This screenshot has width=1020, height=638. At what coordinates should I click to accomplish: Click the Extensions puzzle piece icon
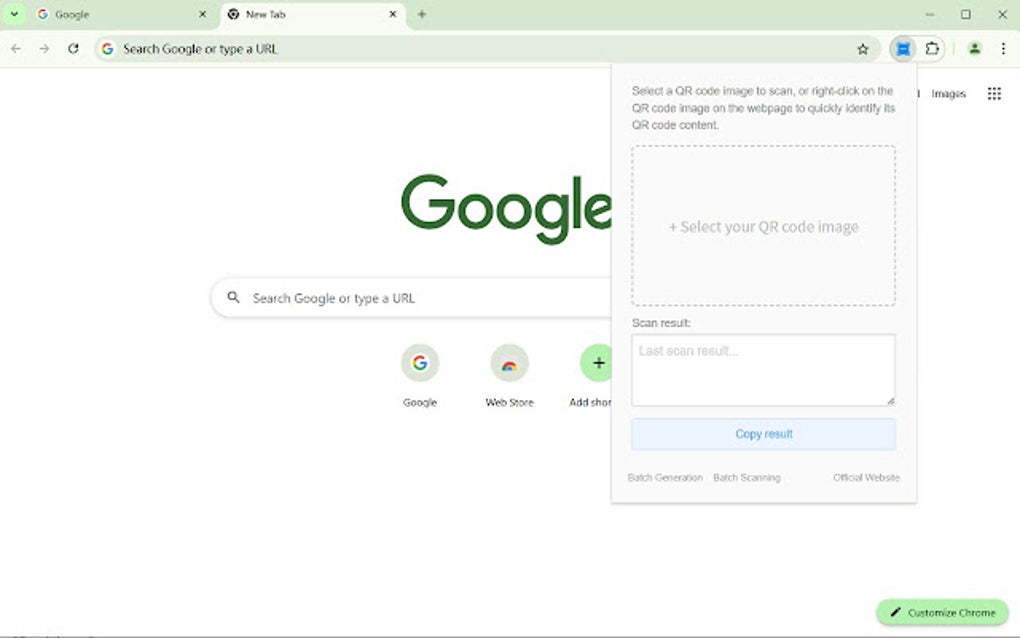coord(931,48)
